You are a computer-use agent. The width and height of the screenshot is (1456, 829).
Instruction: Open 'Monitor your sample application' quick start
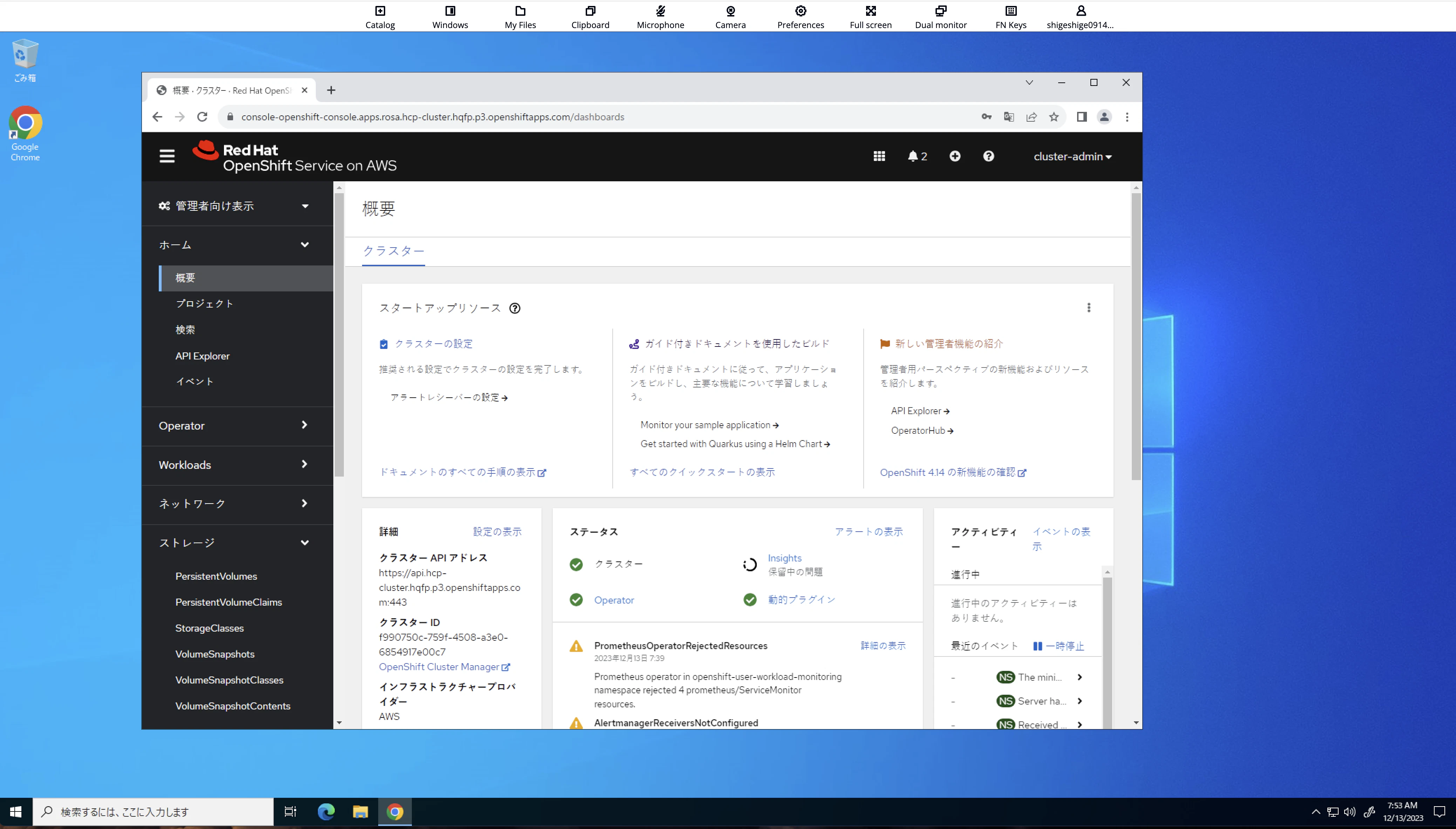(709, 425)
